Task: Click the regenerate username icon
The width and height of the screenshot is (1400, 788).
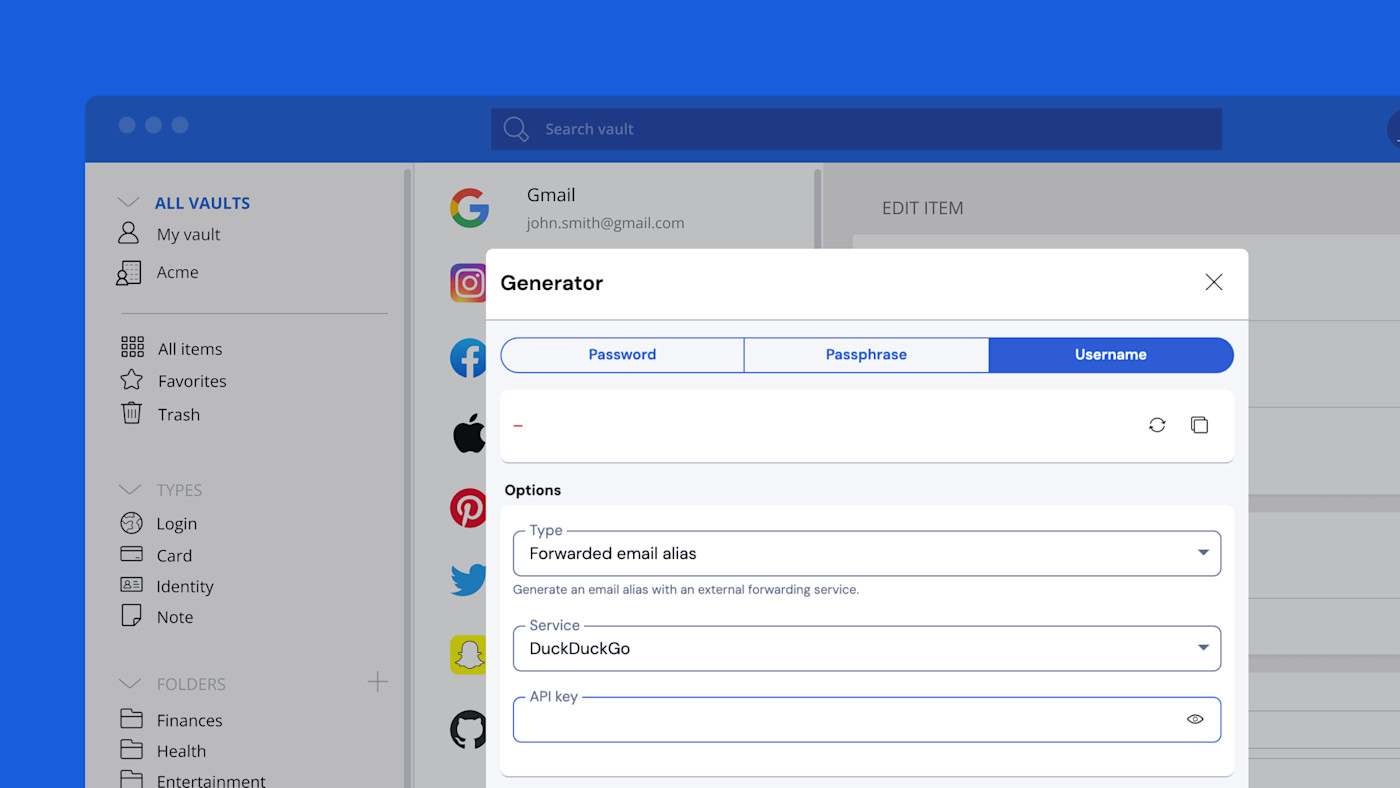Action: 1157,425
